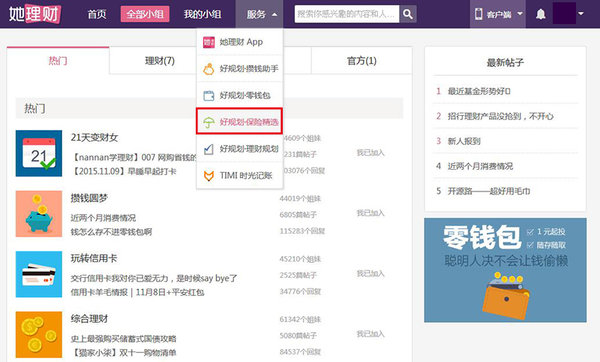This screenshot has height=362, width=600.
Task: Open the 【猫家小柒】双十一购物清单 post
Action: tap(124, 352)
